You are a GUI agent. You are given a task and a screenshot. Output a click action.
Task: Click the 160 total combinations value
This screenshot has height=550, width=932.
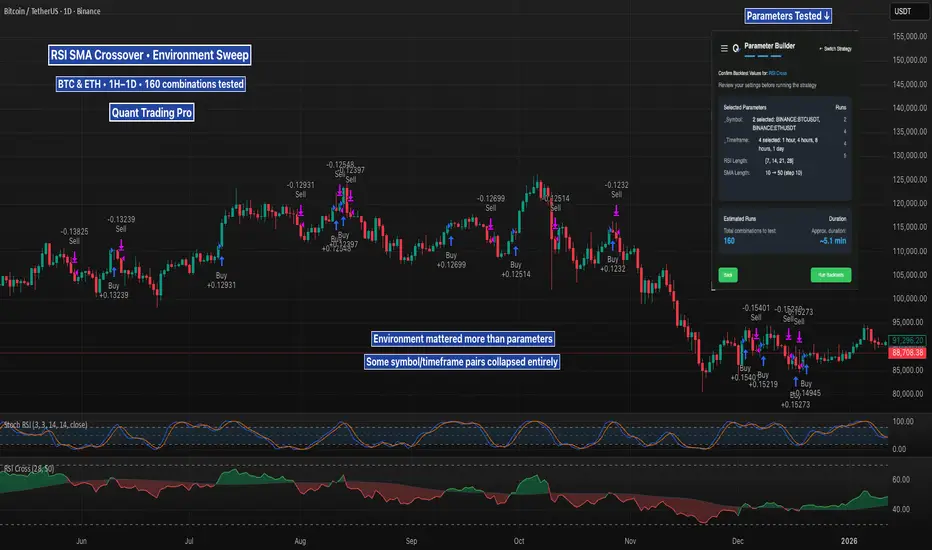(729, 241)
